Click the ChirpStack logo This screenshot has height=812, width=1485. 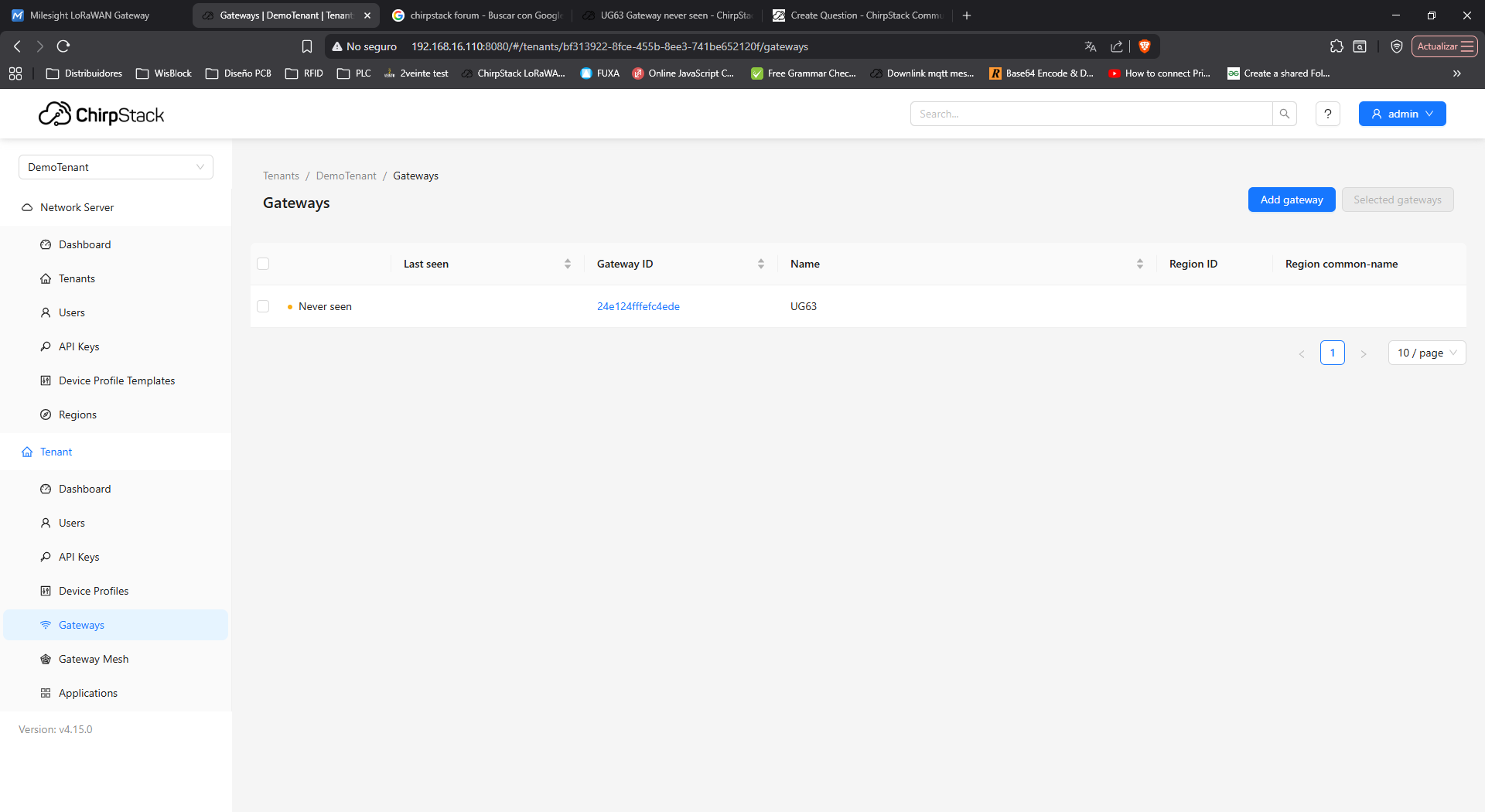pos(101,114)
